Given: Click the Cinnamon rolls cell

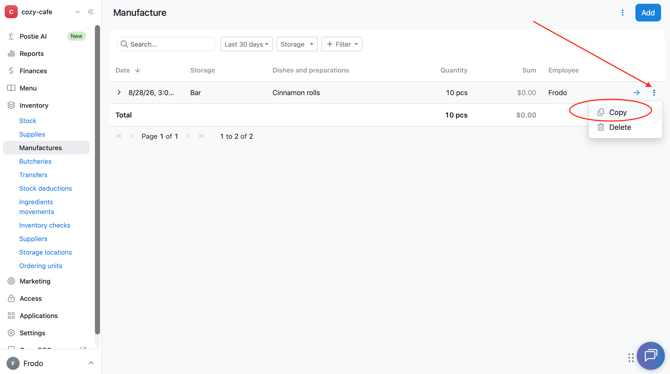Looking at the screenshot, I should tap(296, 93).
